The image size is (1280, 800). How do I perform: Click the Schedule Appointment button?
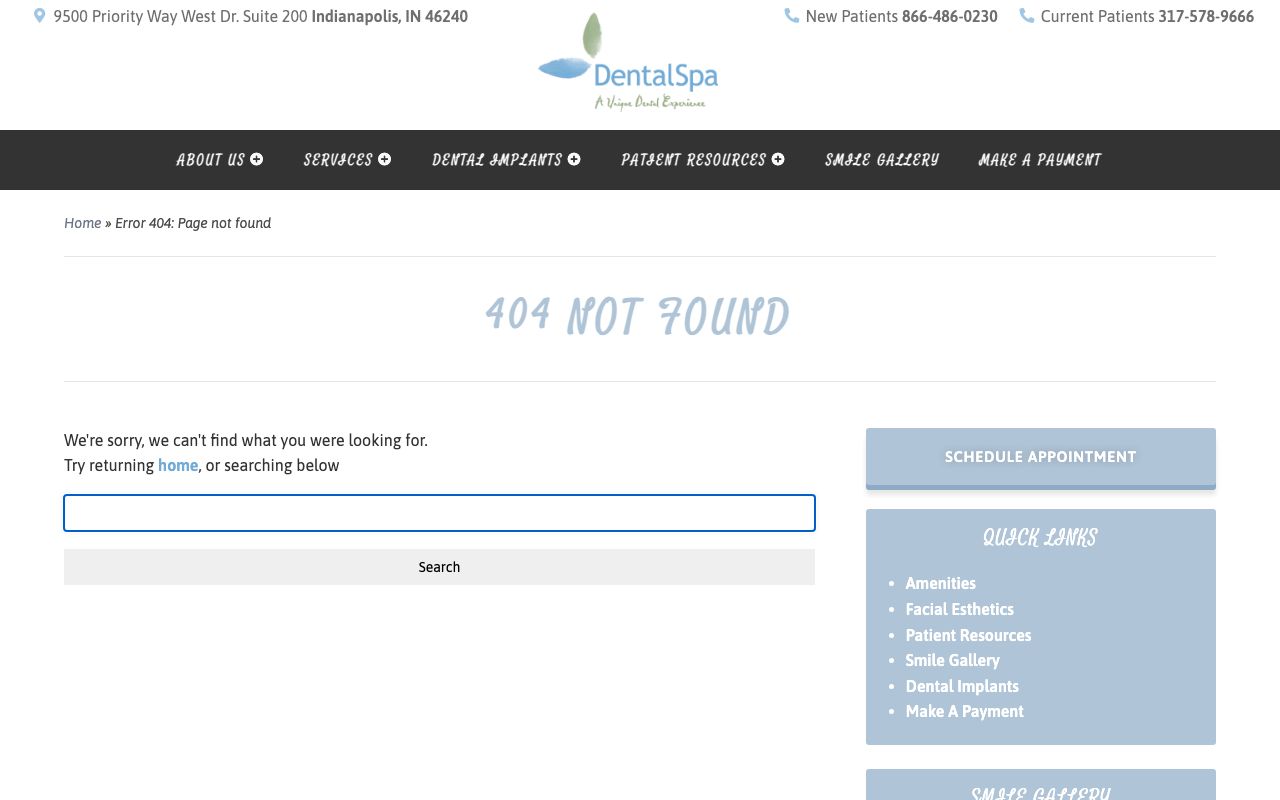[1040, 457]
